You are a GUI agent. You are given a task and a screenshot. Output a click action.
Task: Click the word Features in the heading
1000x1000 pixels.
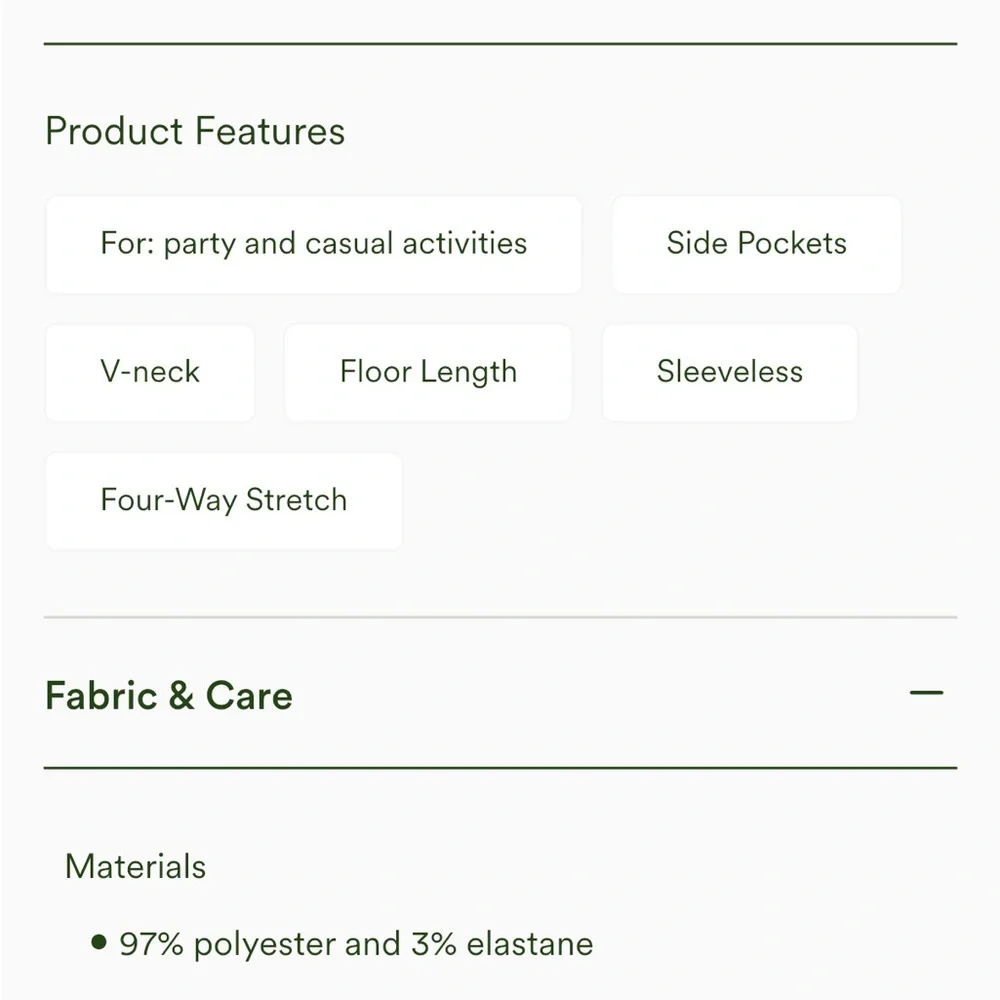point(270,131)
